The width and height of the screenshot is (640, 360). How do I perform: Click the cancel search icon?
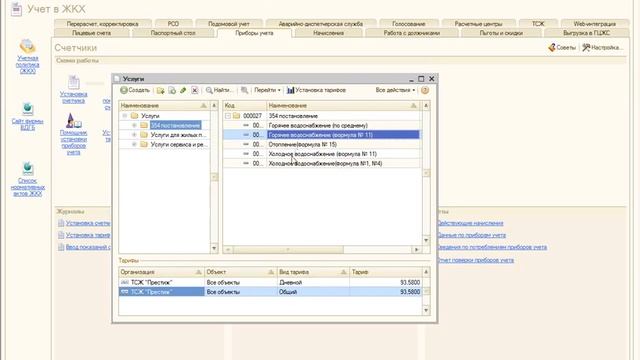click(x=244, y=90)
